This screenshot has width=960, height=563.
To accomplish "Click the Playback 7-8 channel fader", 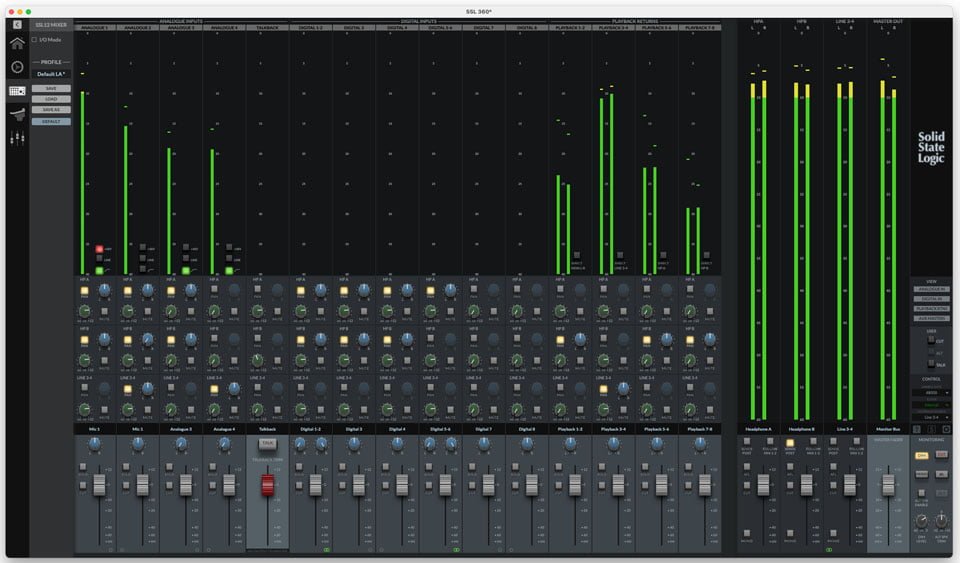I will [x=705, y=485].
